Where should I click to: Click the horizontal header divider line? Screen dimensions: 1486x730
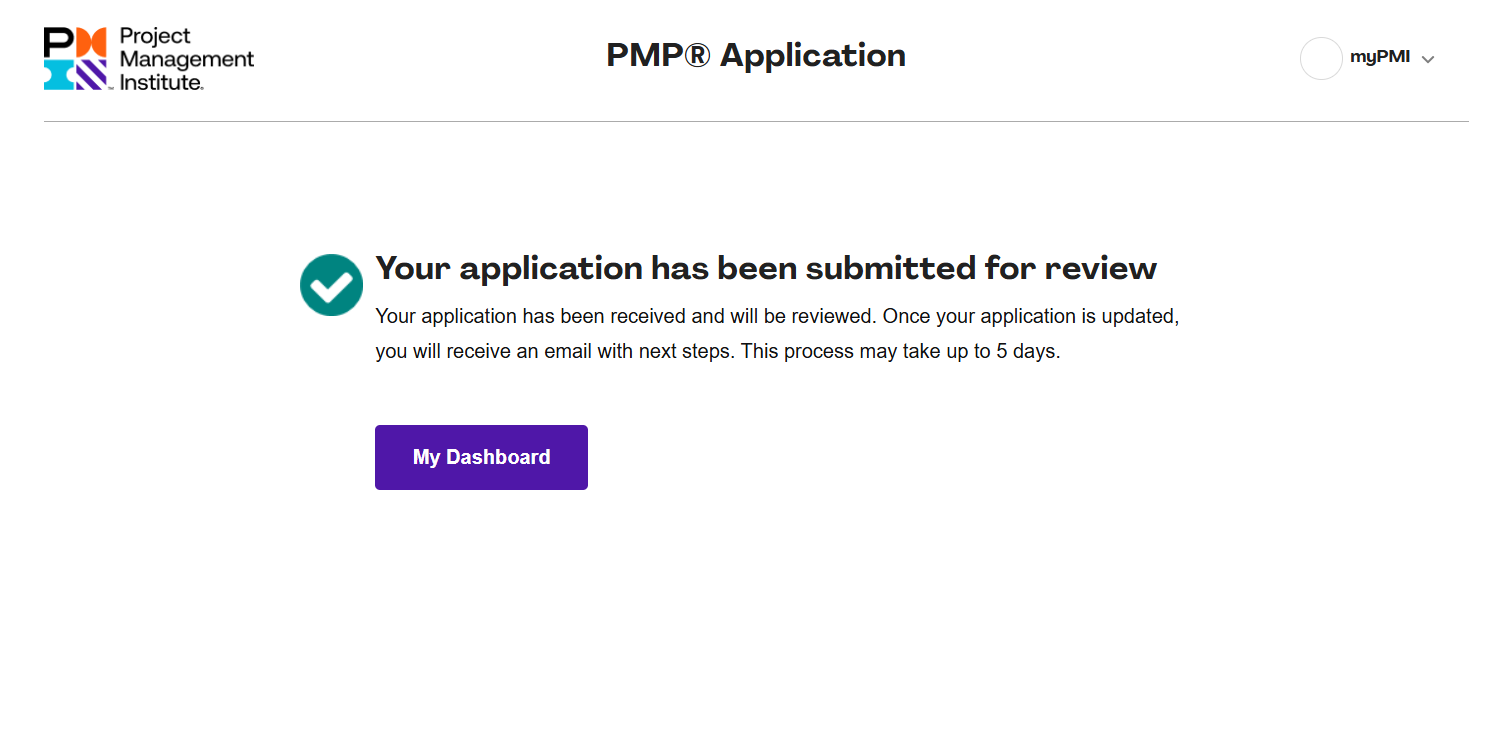756,122
